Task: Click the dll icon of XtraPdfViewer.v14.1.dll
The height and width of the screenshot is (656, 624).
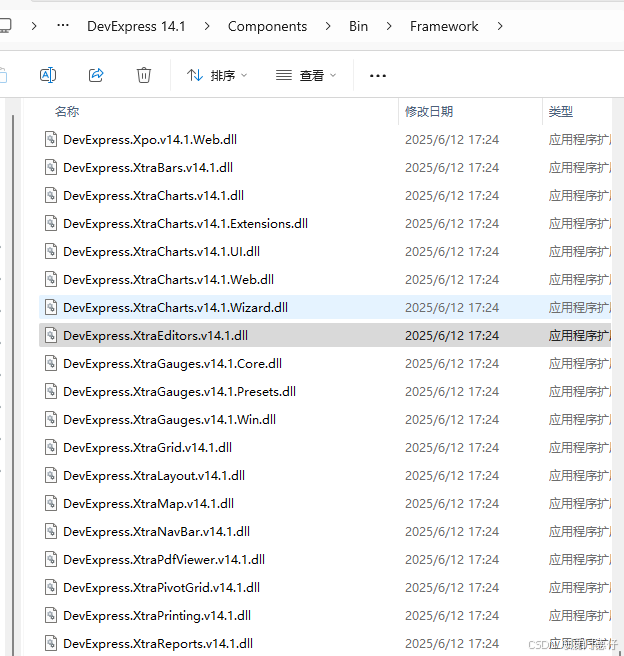Action: click(51, 560)
